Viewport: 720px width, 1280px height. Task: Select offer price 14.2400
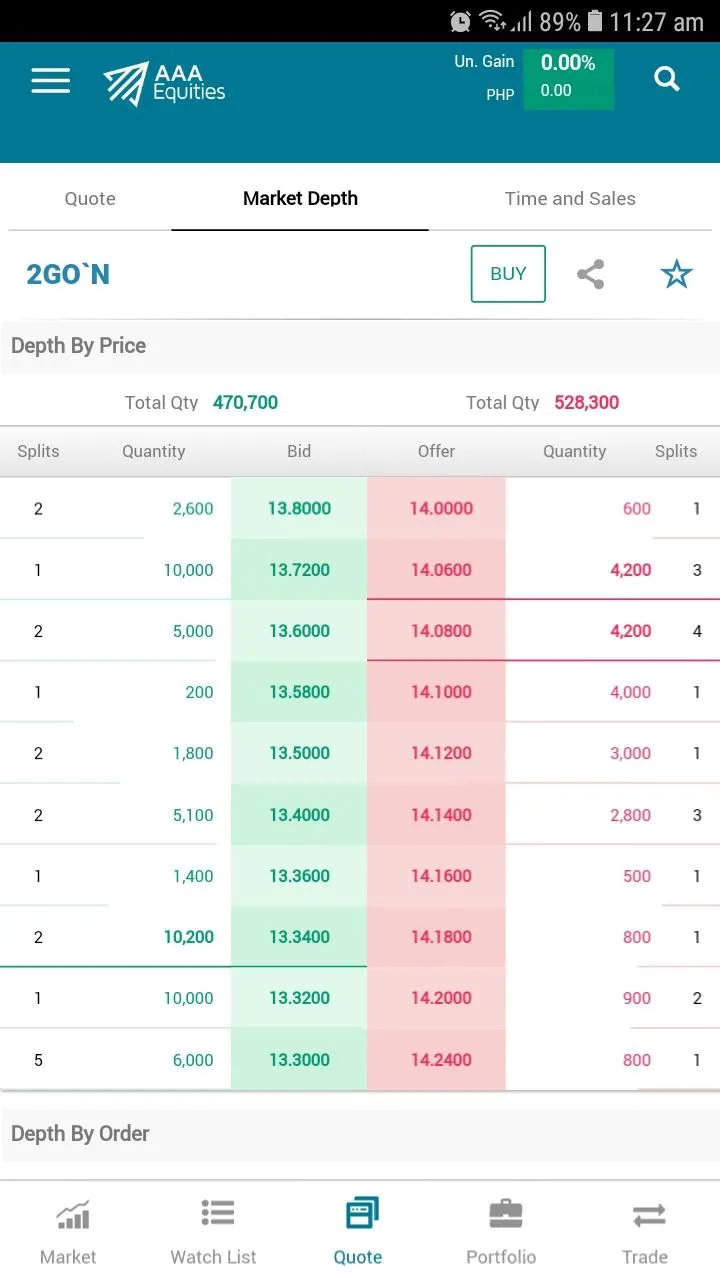tap(437, 1060)
